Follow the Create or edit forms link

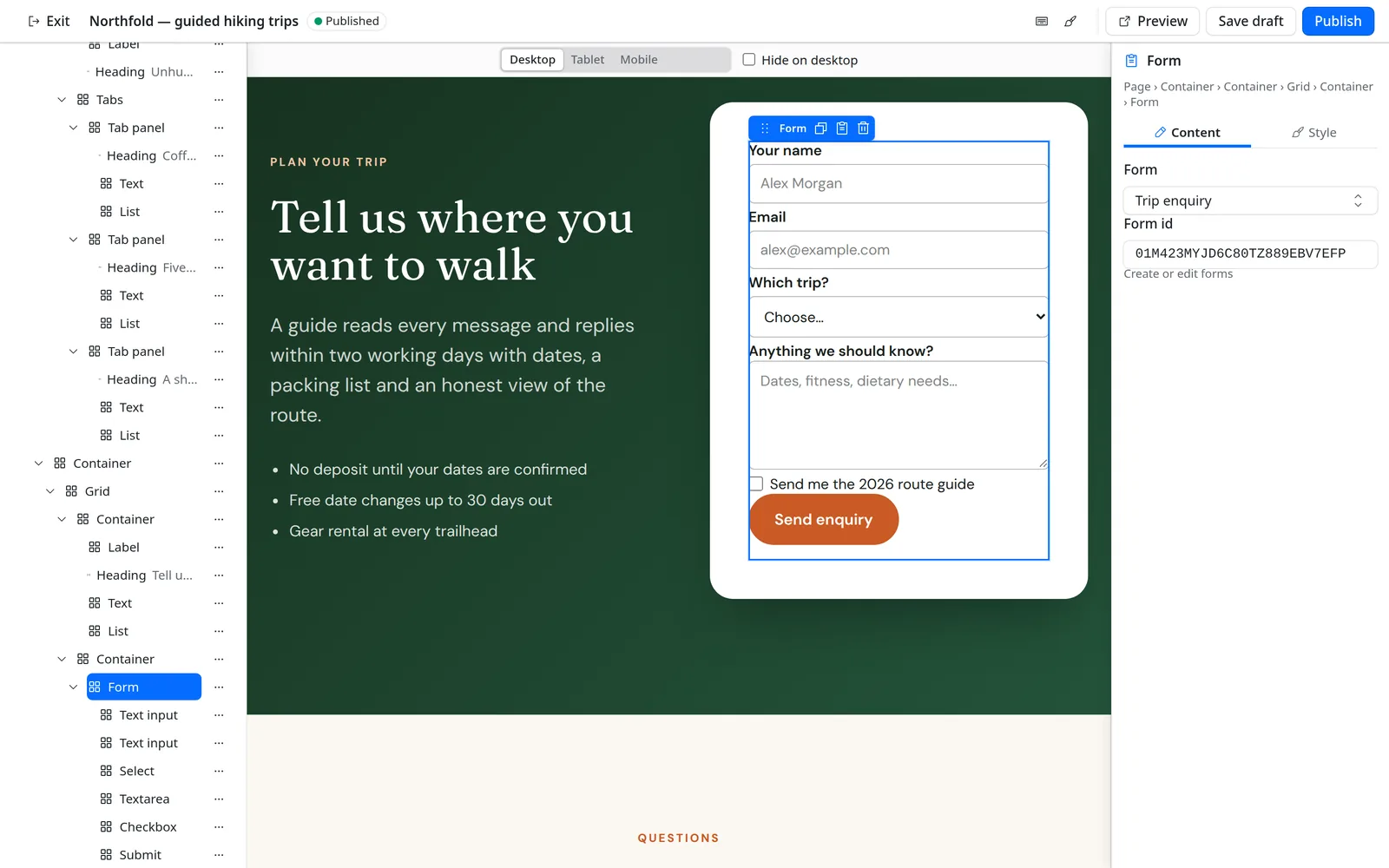coord(1178,274)
